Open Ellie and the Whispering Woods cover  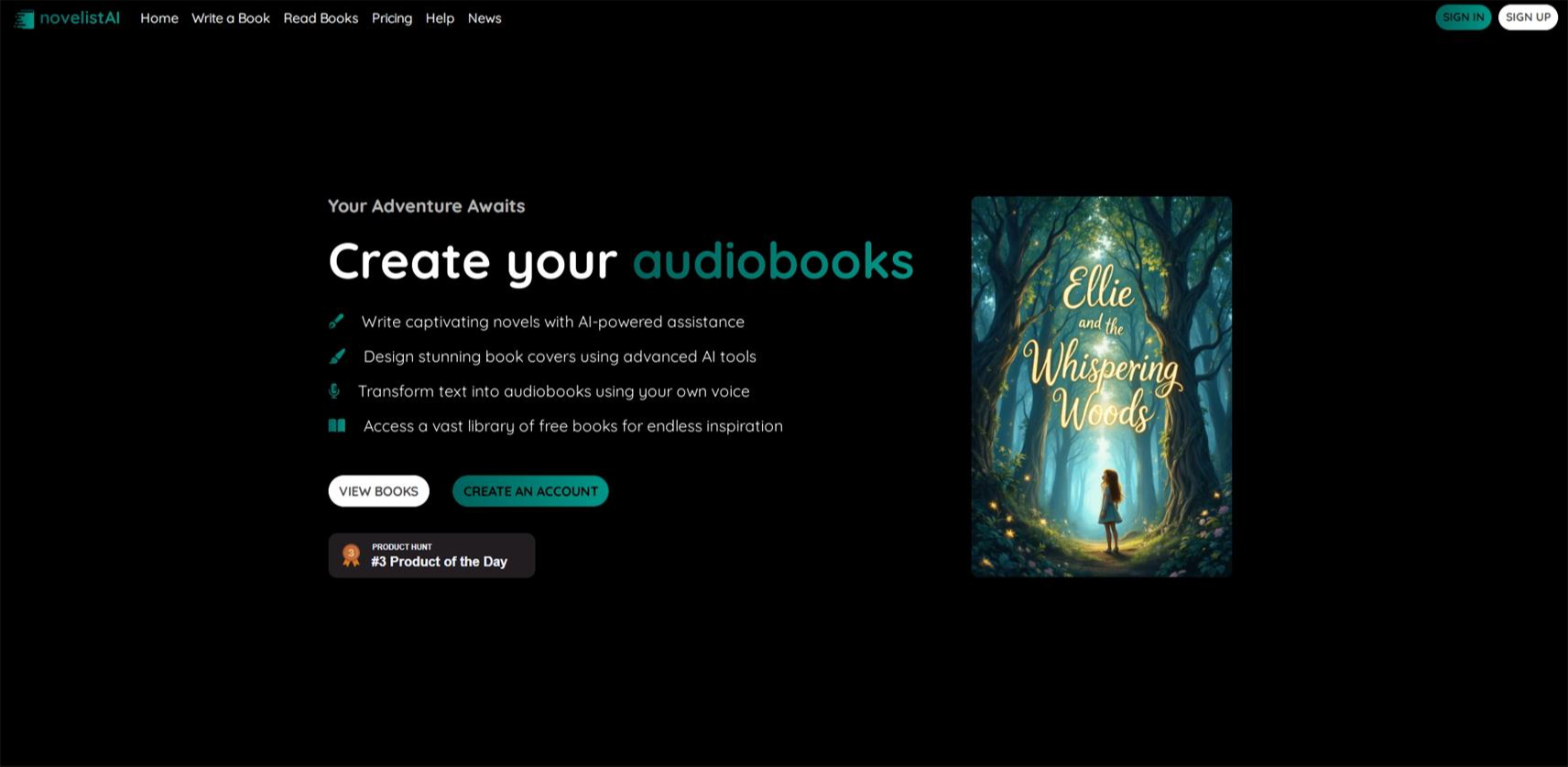tap(1101, 387)
